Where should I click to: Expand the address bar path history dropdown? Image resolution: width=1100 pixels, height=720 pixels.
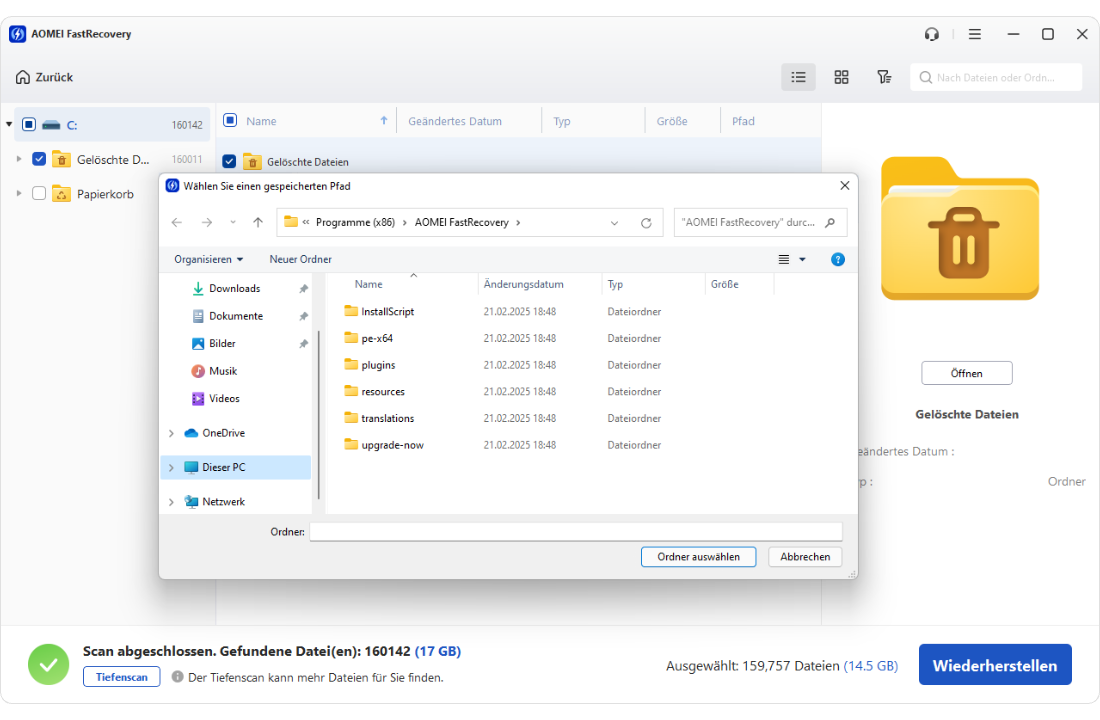(614, 222)
